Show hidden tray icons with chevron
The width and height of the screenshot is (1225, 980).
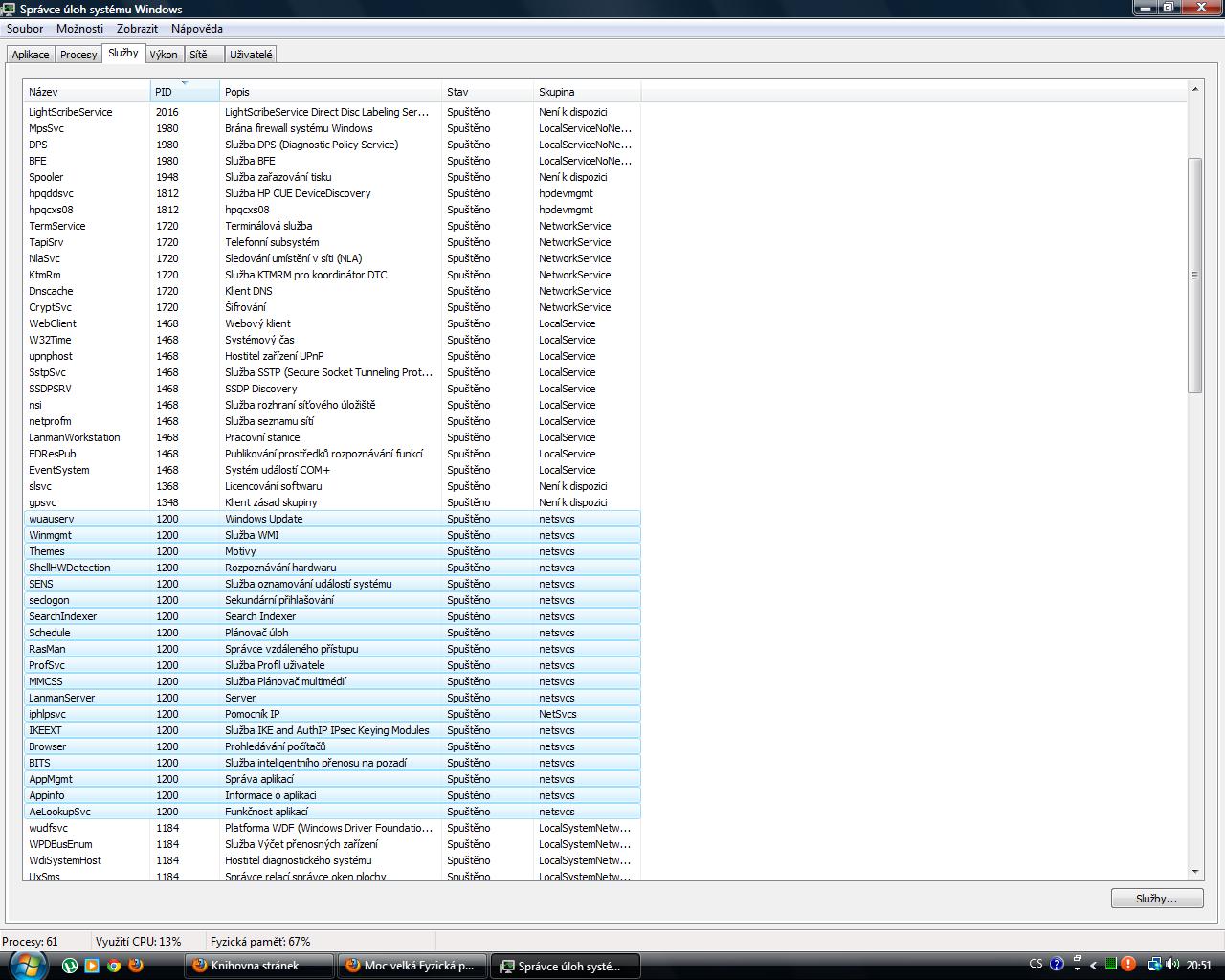(x=1093, y=966)
